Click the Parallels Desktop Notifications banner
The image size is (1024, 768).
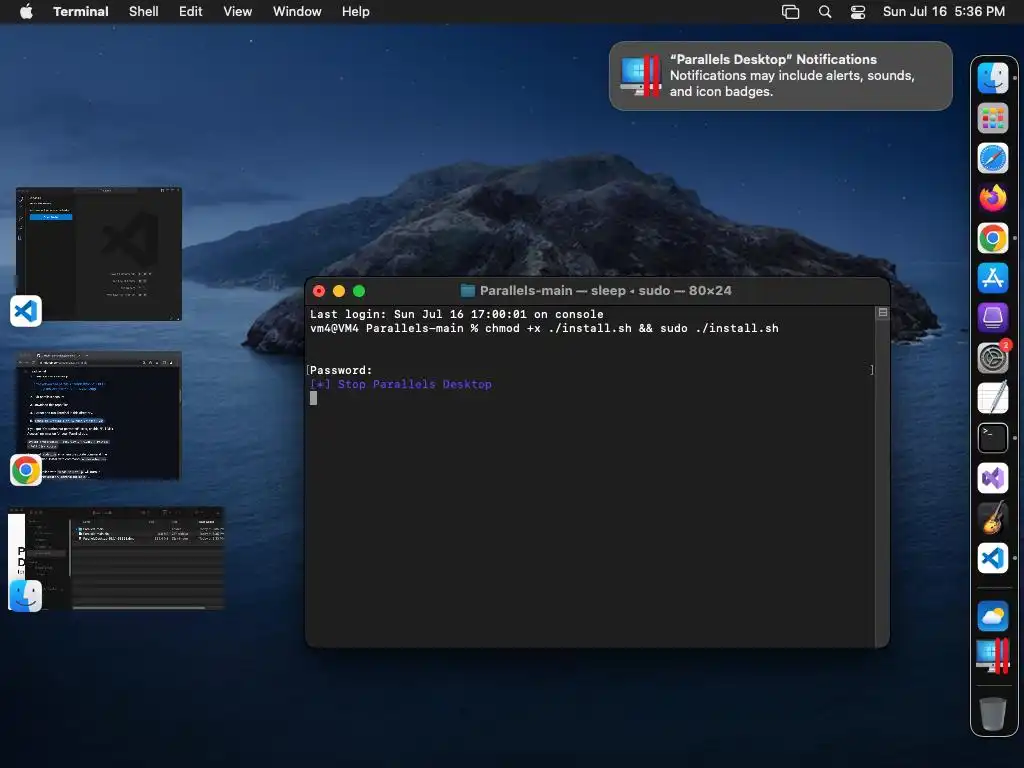point(780,76)
